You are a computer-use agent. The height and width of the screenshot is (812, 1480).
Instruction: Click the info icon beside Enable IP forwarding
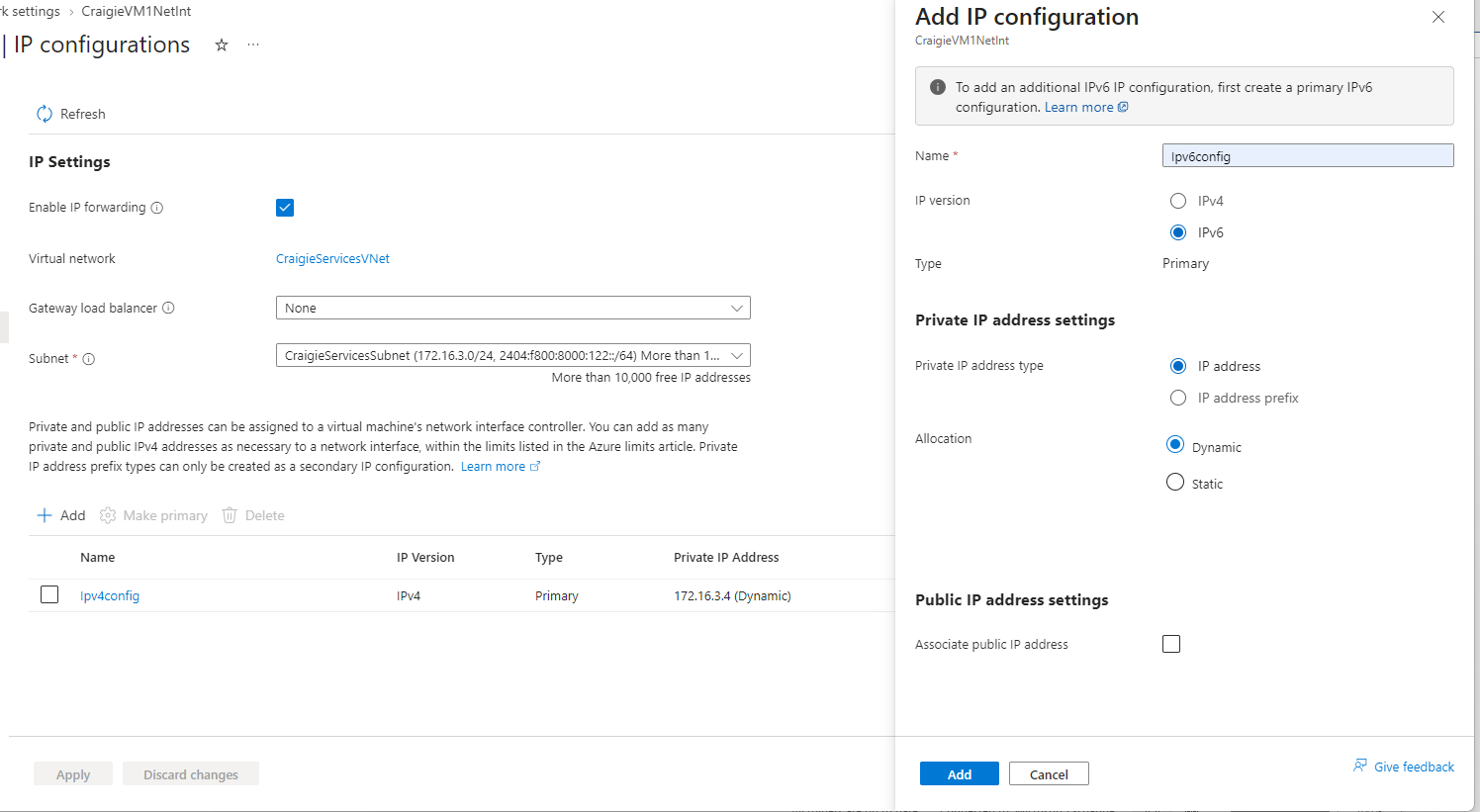click(157, 208)
